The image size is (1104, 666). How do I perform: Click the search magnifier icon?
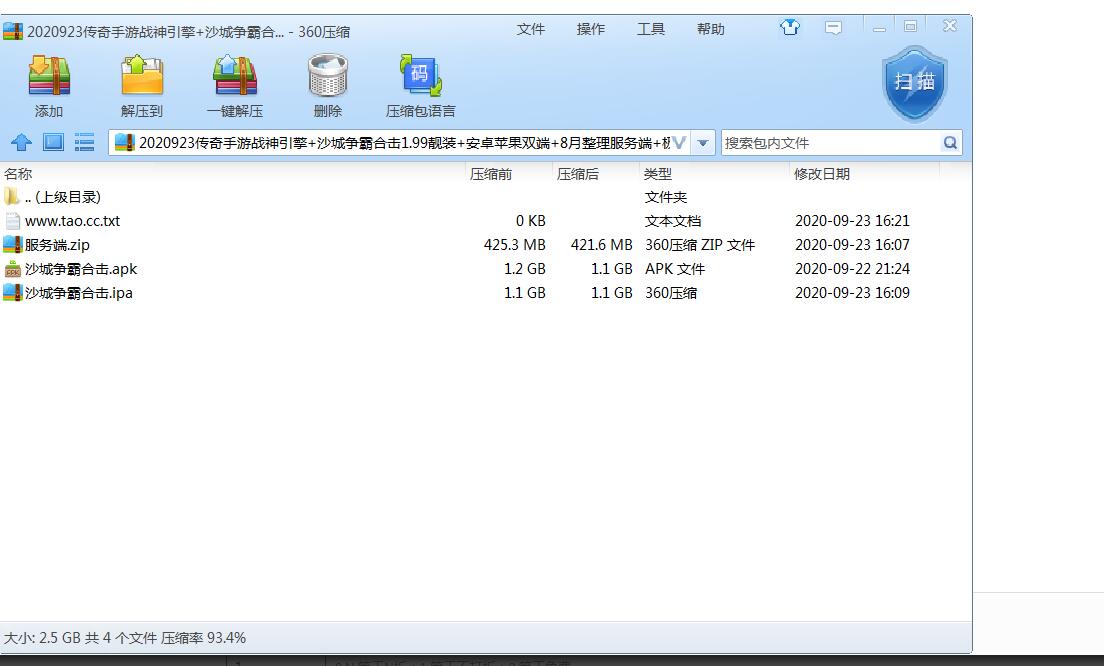(950, 143)
